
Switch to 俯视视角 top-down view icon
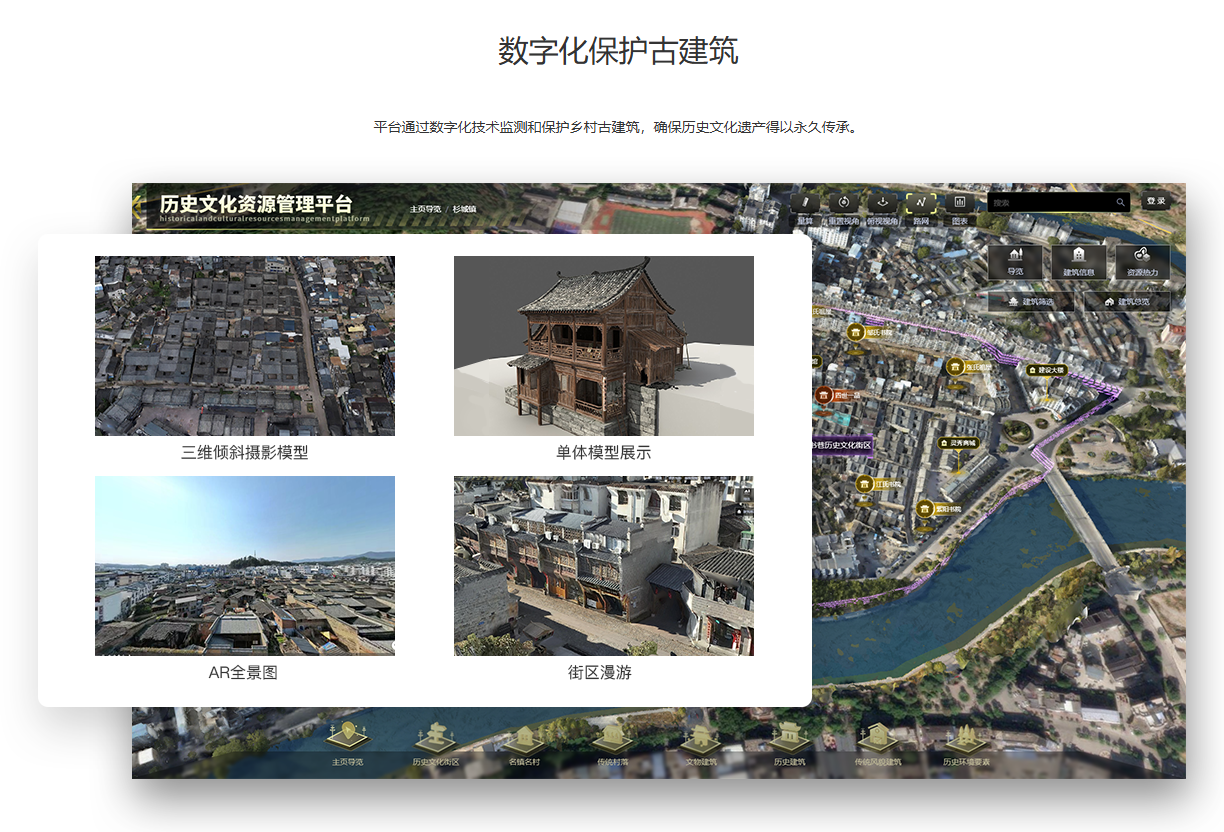(x=882, y=203)
